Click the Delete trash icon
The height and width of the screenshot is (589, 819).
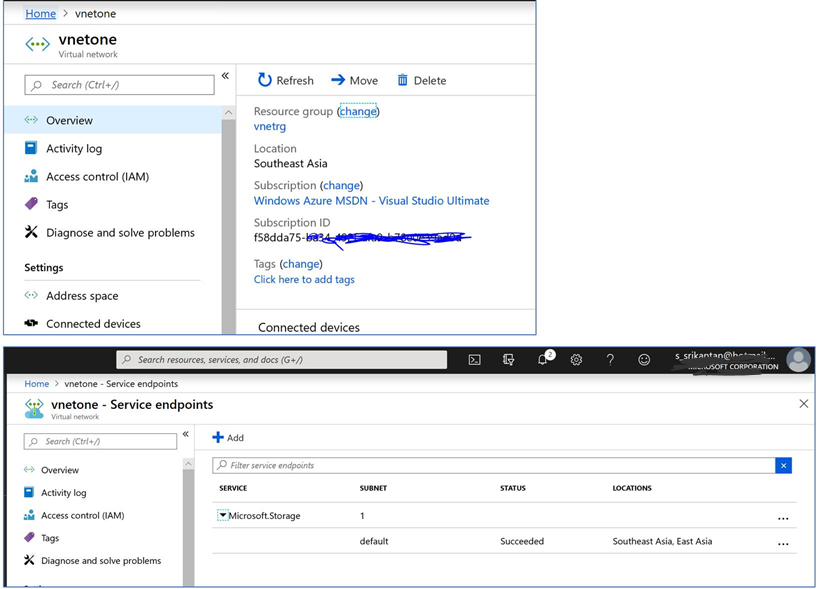403,80
